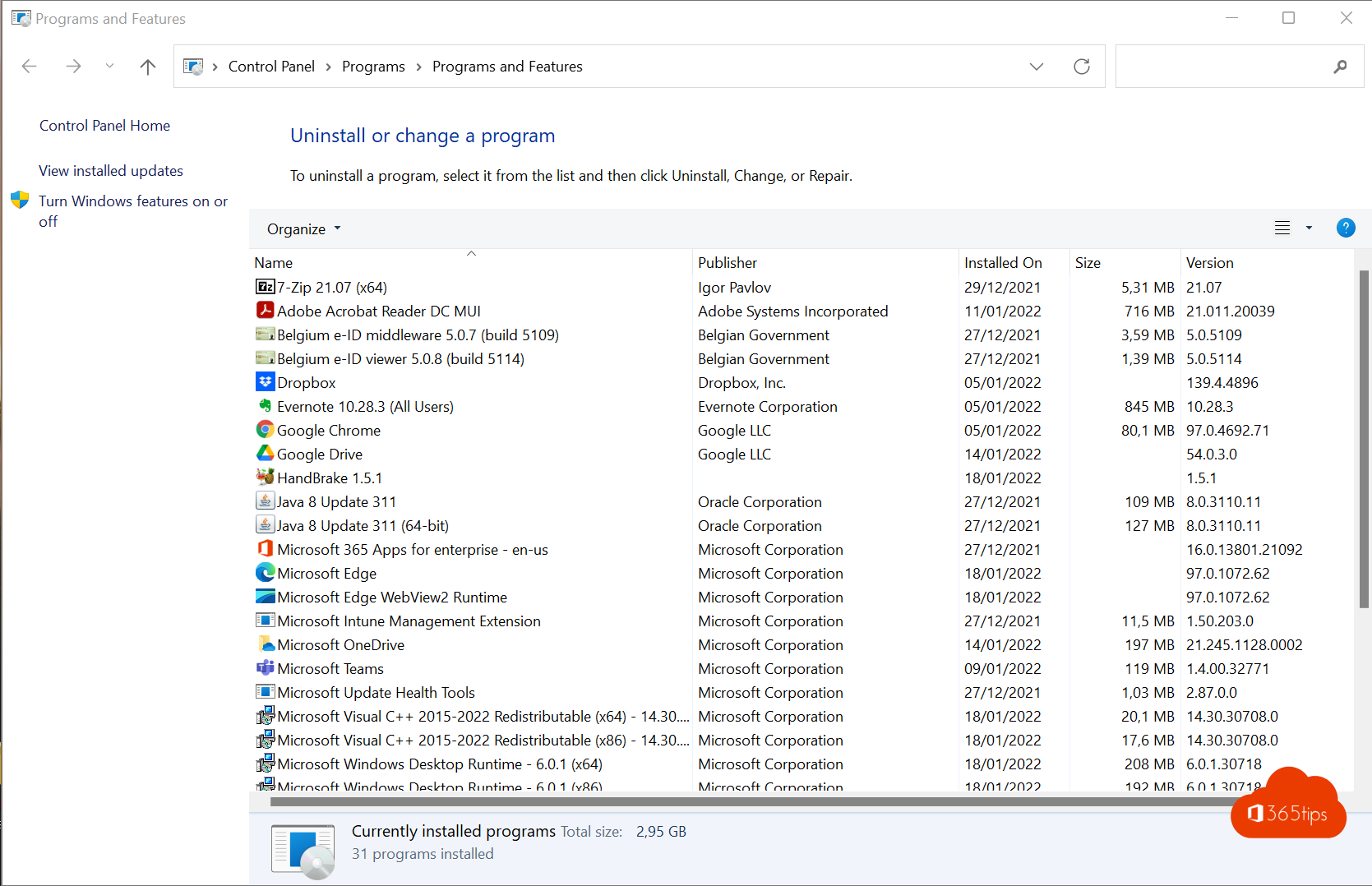The height and width of the screenshot is (886, 1372).
Task: Open the address bar history dropdown
Action: point(1037,67)
